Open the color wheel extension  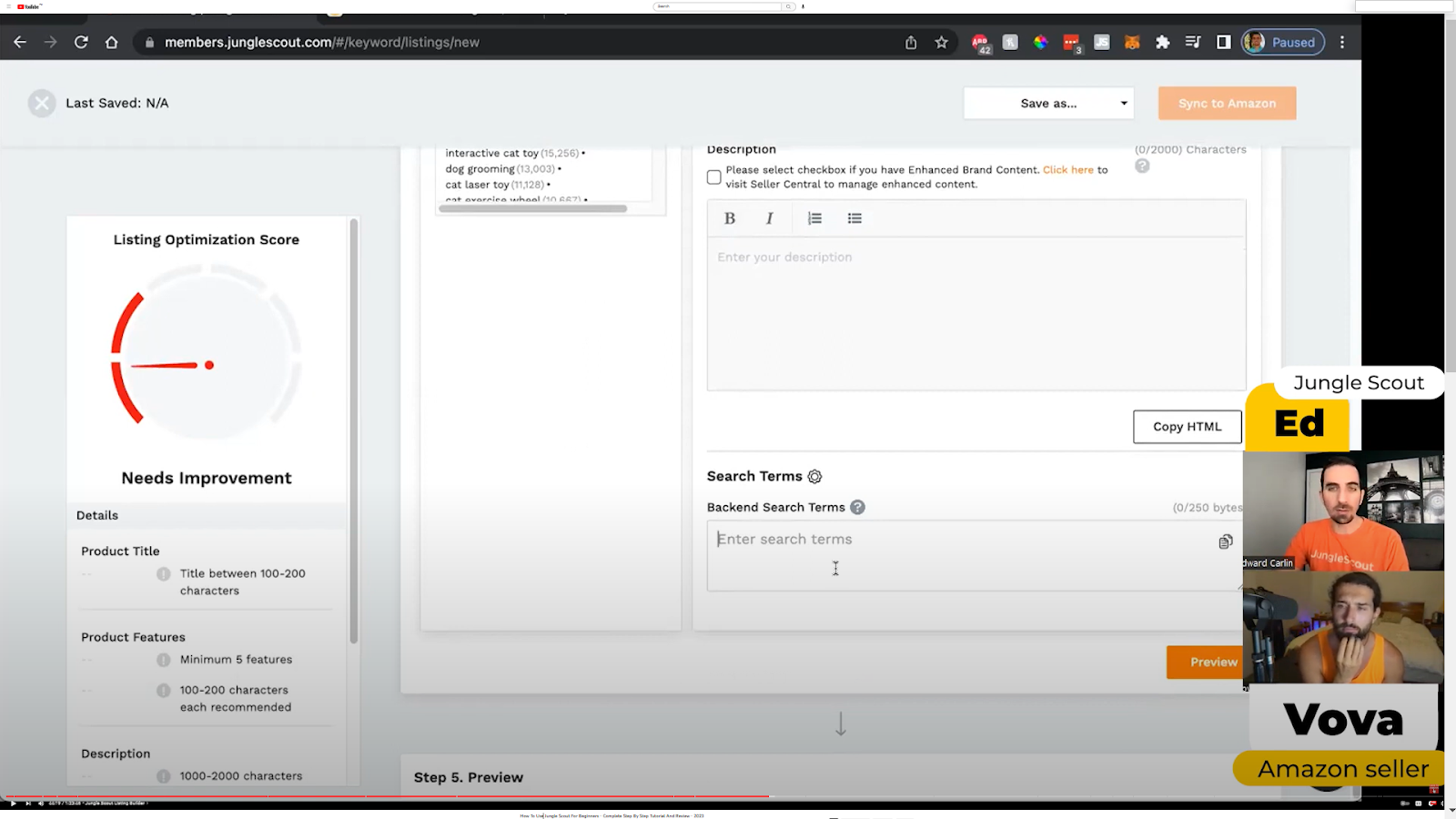point(1040,42)
